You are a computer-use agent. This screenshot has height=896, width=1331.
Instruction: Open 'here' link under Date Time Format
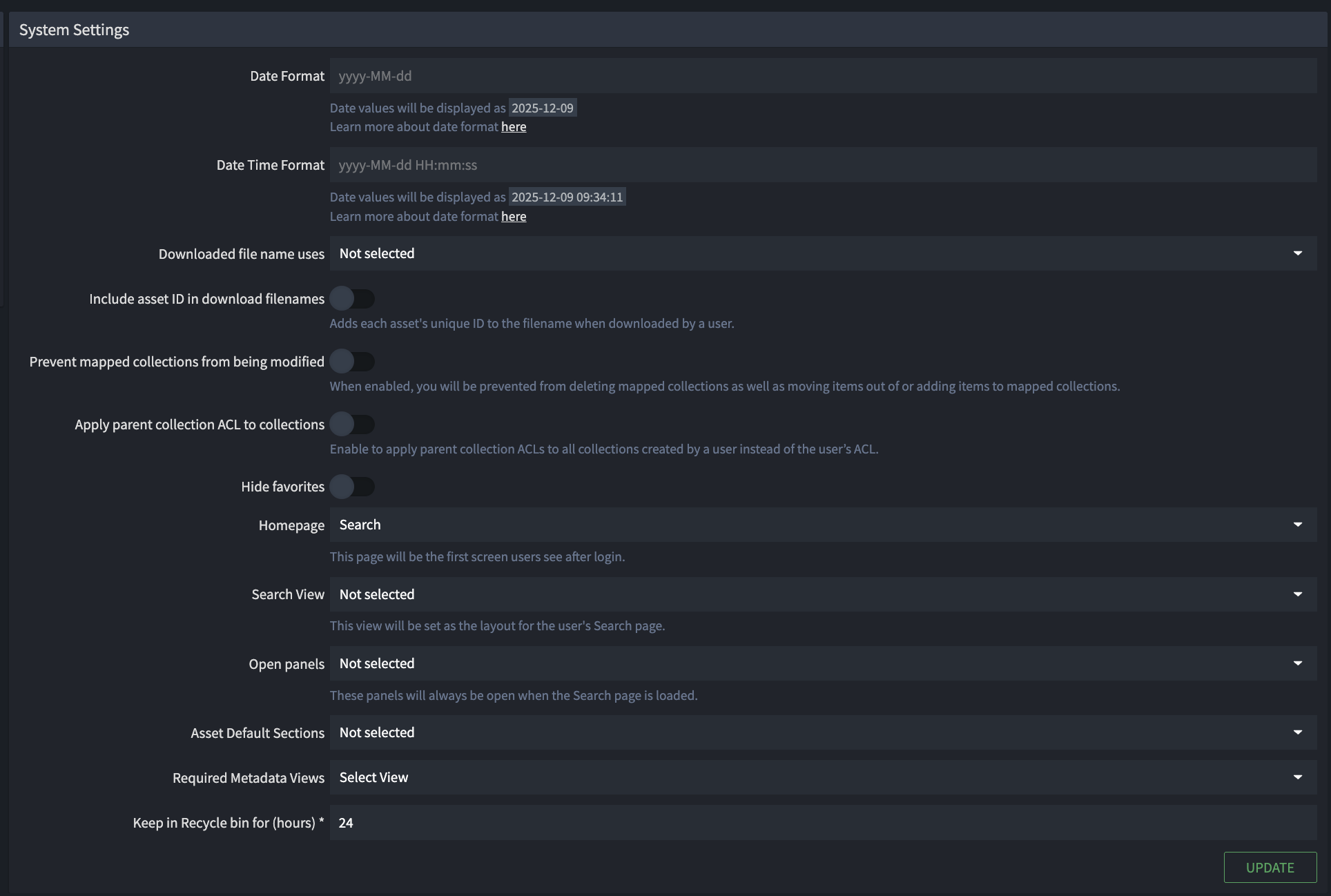click(514, 217)
